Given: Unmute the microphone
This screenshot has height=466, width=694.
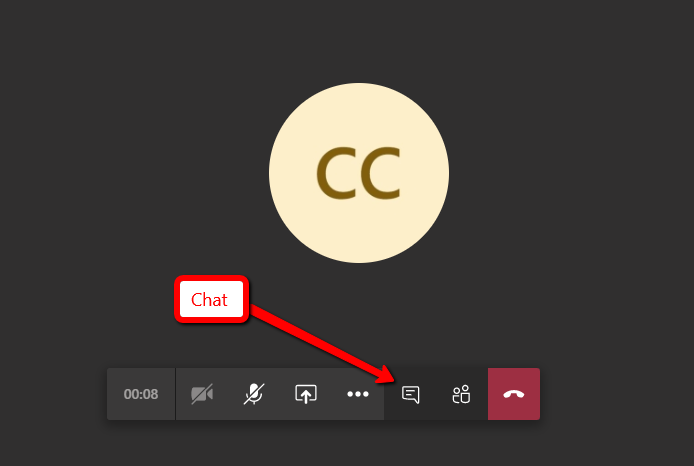Looking at the screenshot, I should 254,394.
